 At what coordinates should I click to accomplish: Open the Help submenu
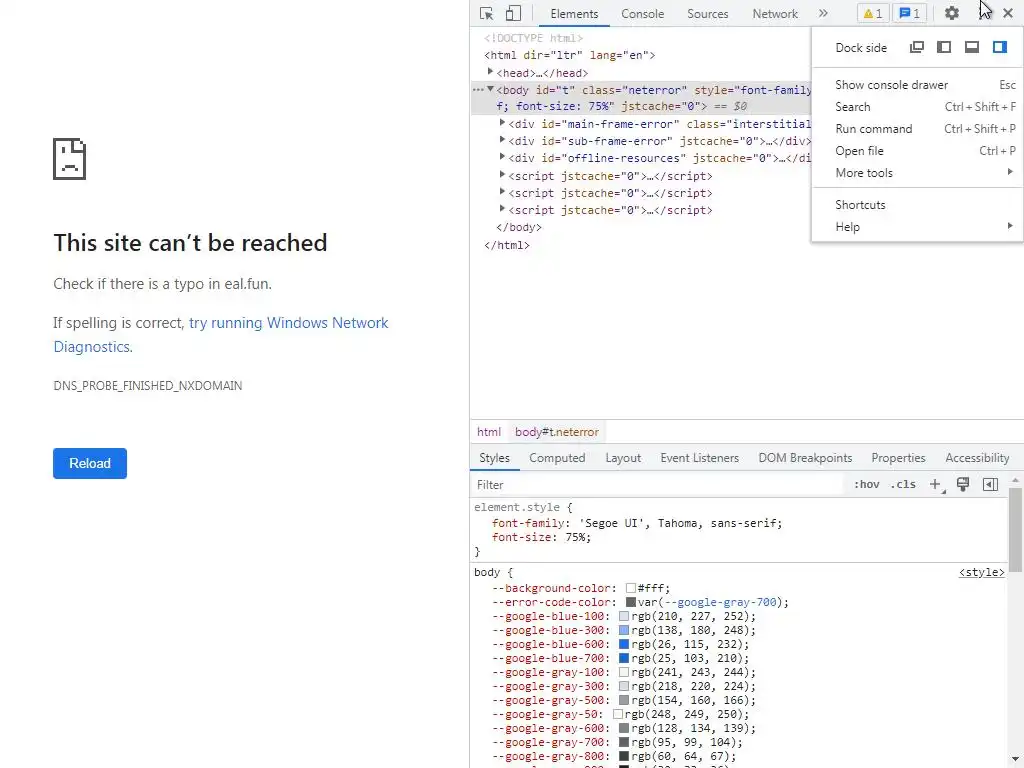tap(918, 227)
